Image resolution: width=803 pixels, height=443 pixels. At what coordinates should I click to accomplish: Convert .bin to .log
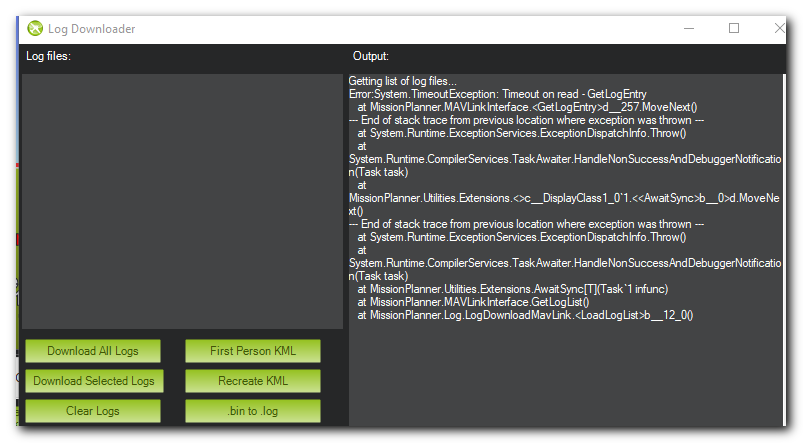coord(253,411)
